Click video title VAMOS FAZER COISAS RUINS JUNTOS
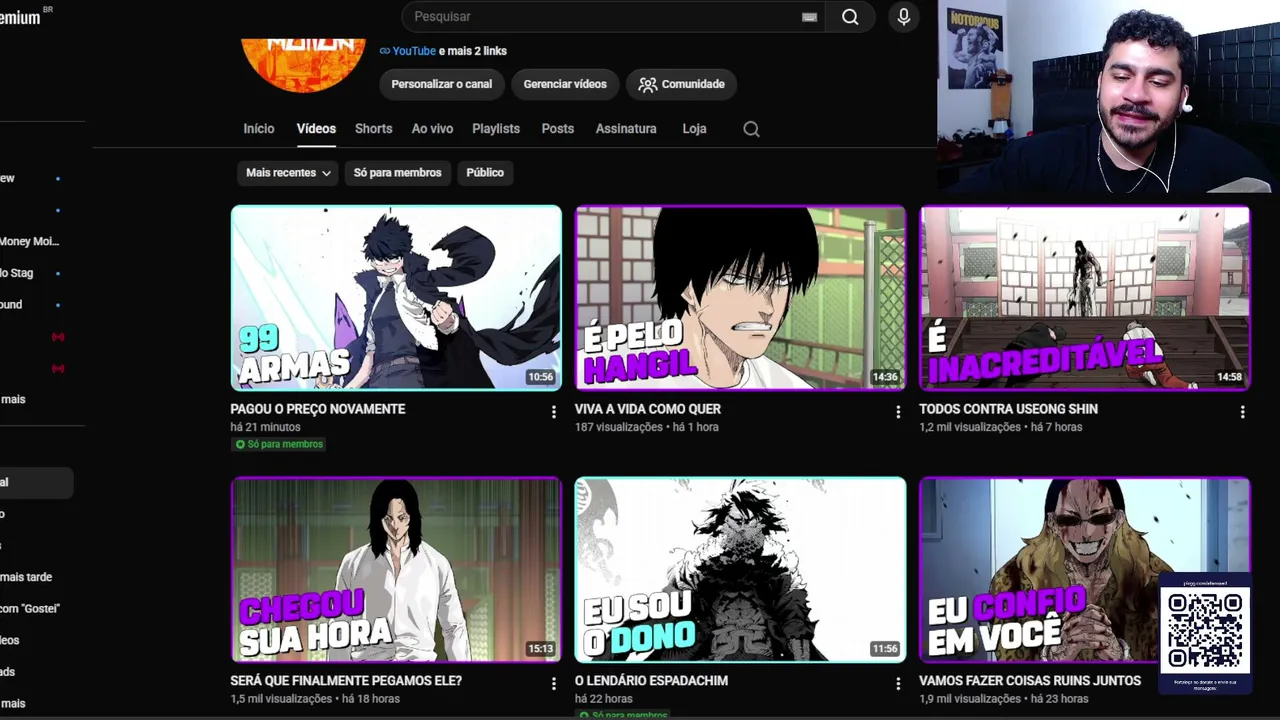 tap(1030, 681)
